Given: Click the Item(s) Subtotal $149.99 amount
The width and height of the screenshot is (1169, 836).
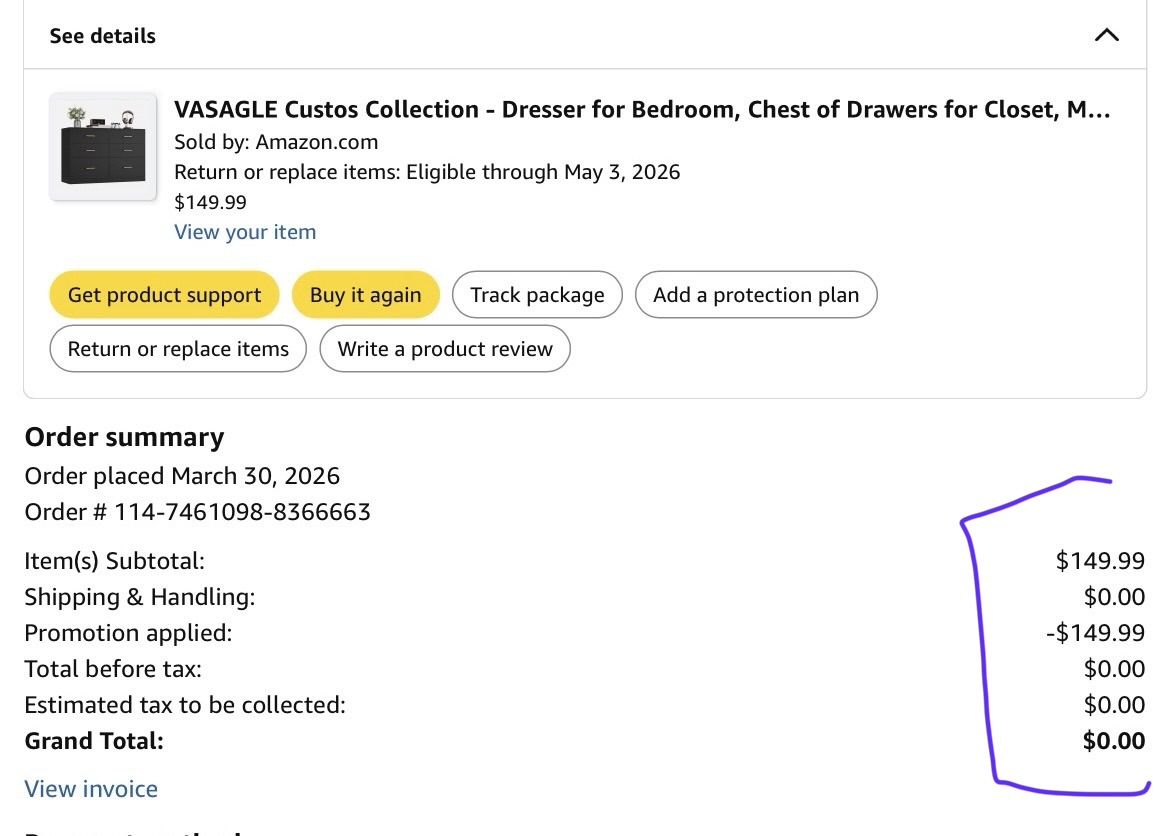Looking at the screenshot, I should point(1100,561).
